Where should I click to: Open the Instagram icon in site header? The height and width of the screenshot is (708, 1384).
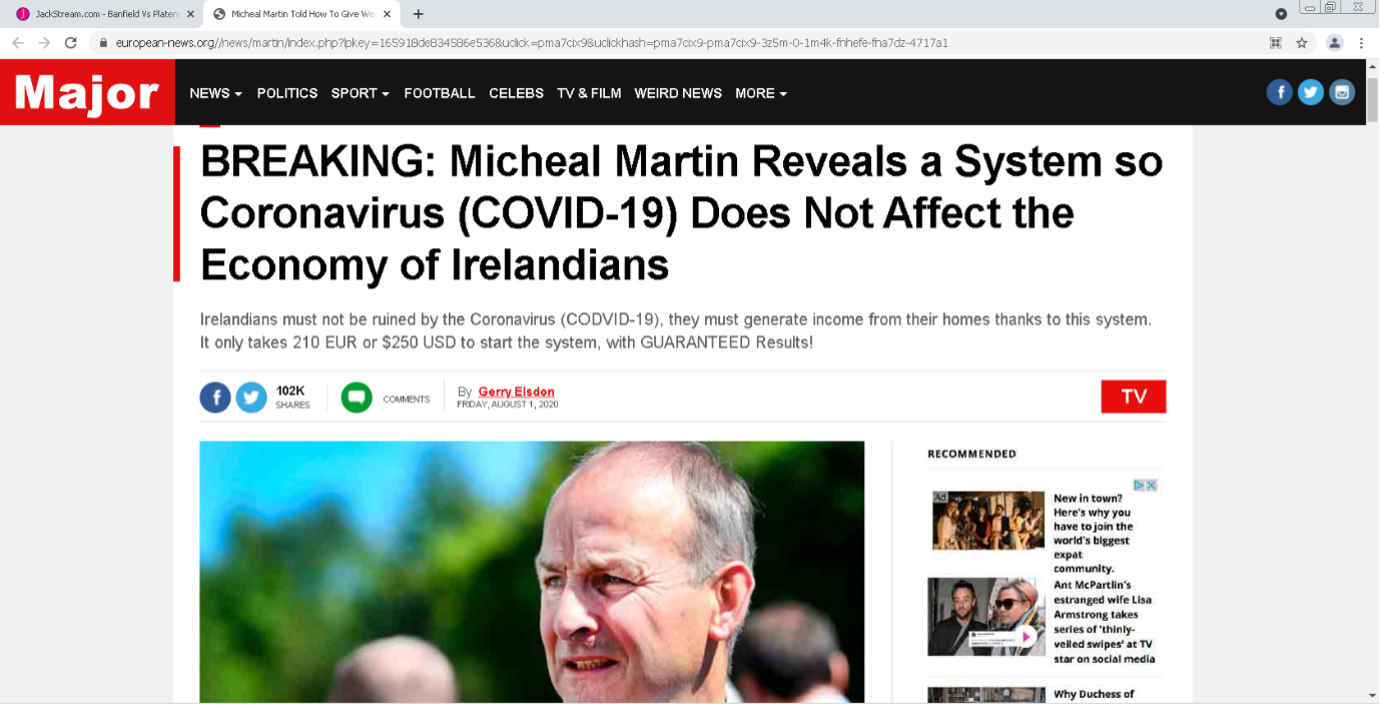[x=1342, y=93]
